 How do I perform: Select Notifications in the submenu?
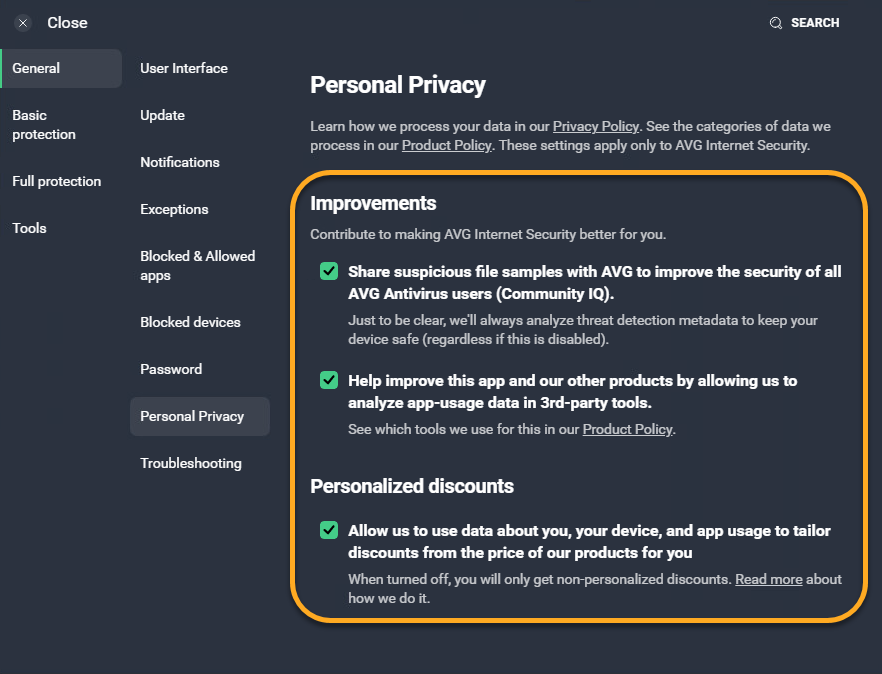(x=180, y=162)
